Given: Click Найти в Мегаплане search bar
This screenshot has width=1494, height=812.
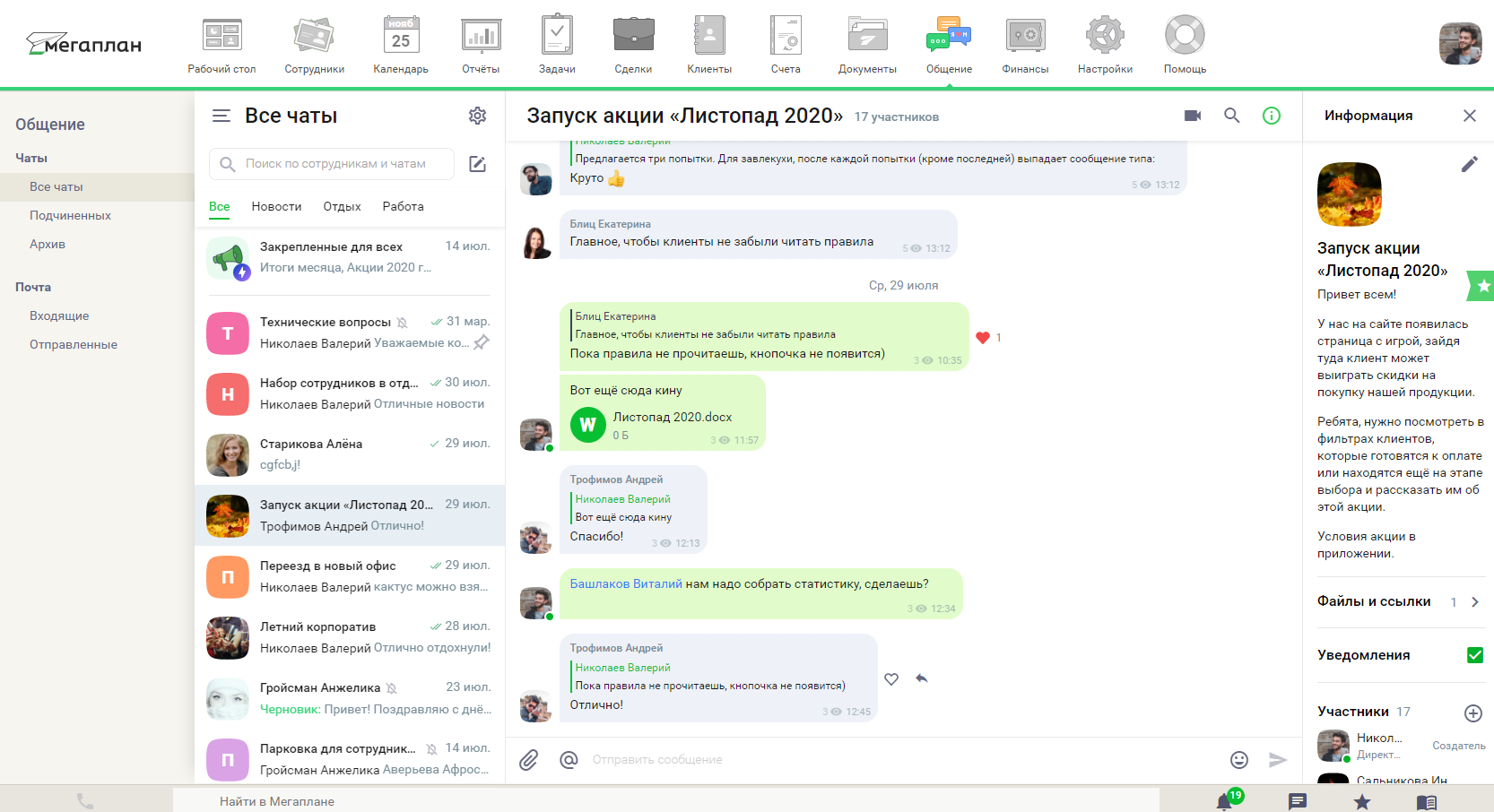Looking at the screenshot, I should (x=665, y=801).
